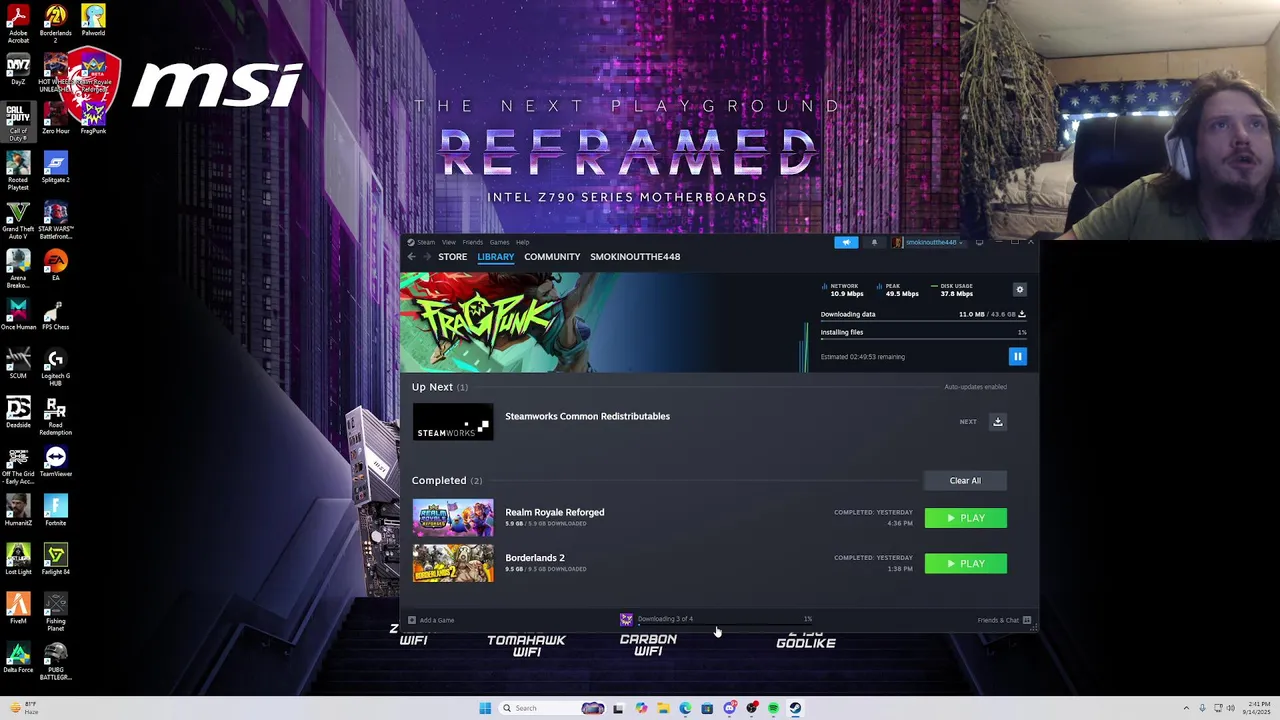Launch Lost Light desktop icon

(x=18, y=559)
